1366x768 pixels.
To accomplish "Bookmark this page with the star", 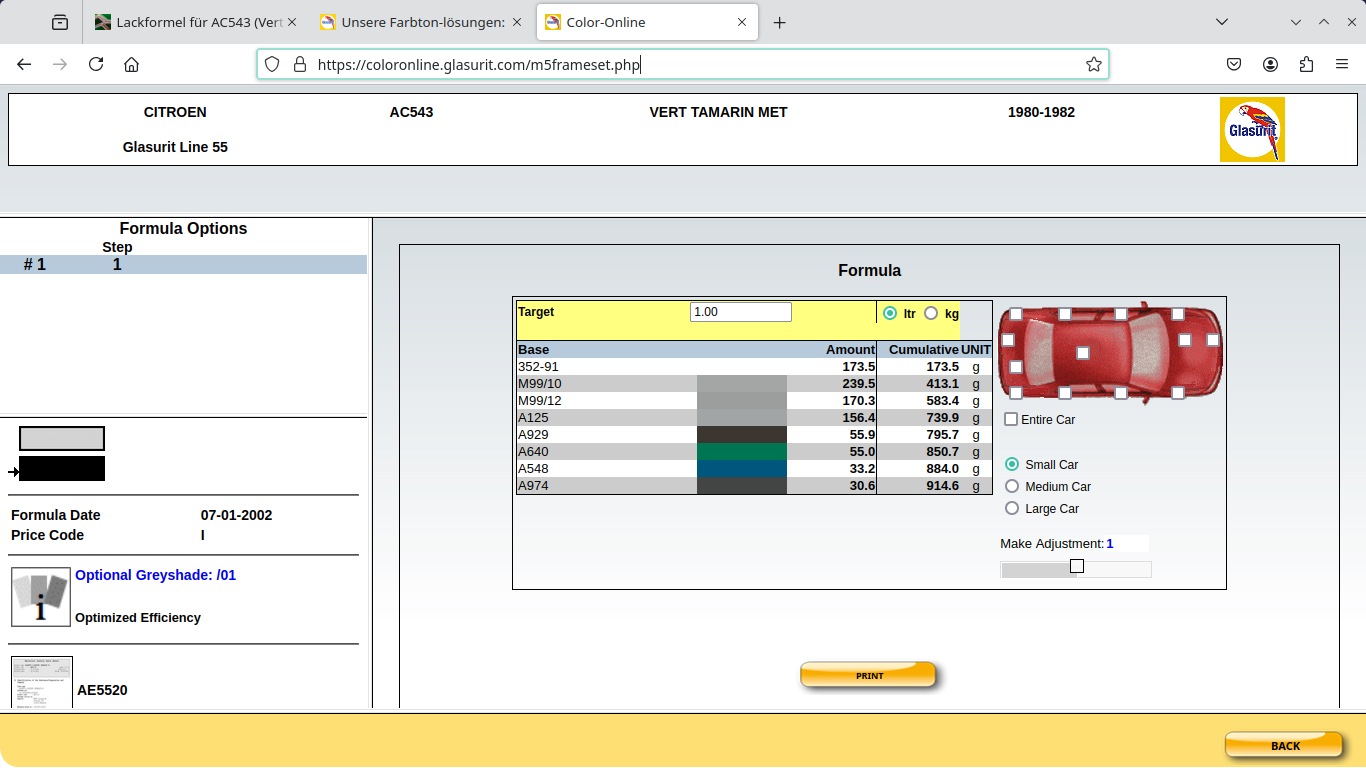I will click(x=1094, y=64).
